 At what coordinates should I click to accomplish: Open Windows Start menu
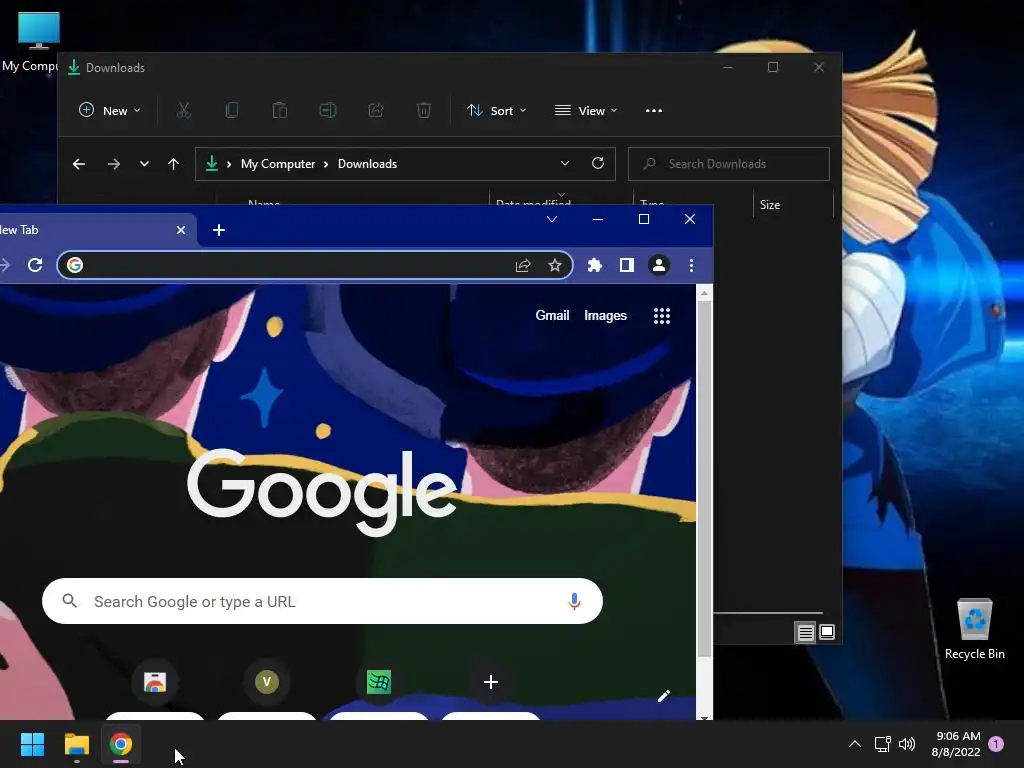[x=32, y=744]
